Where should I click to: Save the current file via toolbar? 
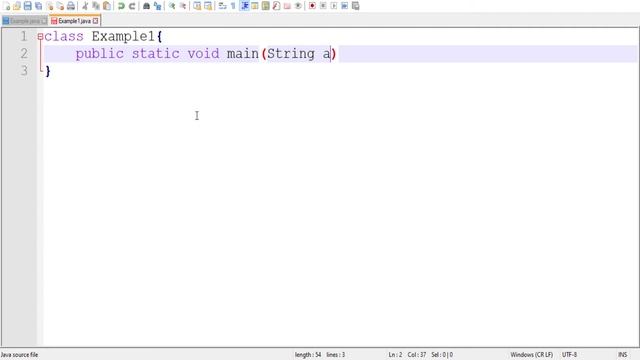[x=27, y=6]
